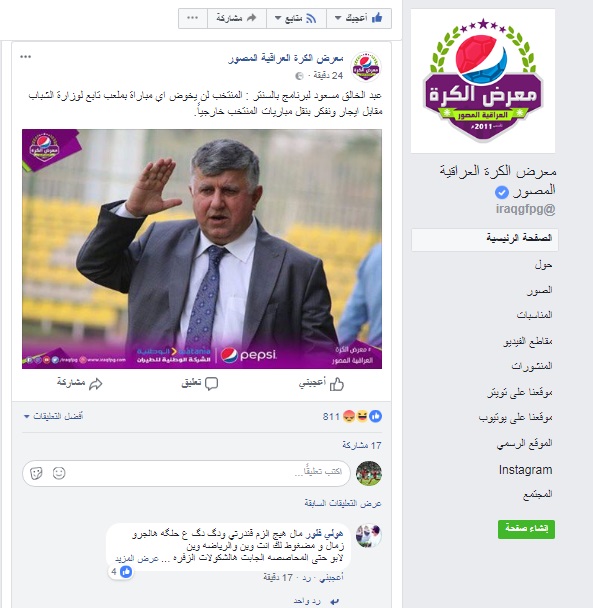Open the post options three-dot menu

click(26, 57)
